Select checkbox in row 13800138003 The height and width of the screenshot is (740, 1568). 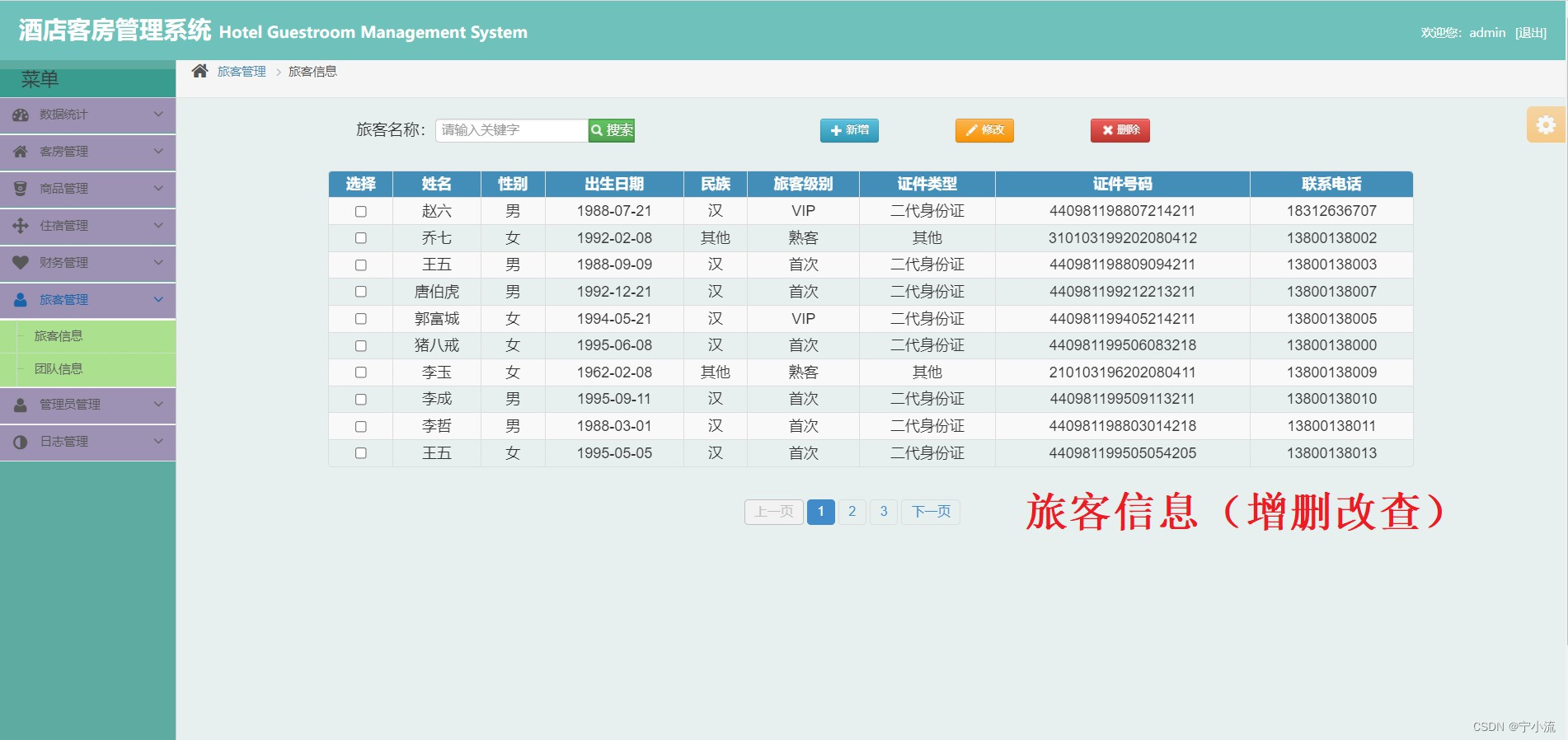(360, 265)
